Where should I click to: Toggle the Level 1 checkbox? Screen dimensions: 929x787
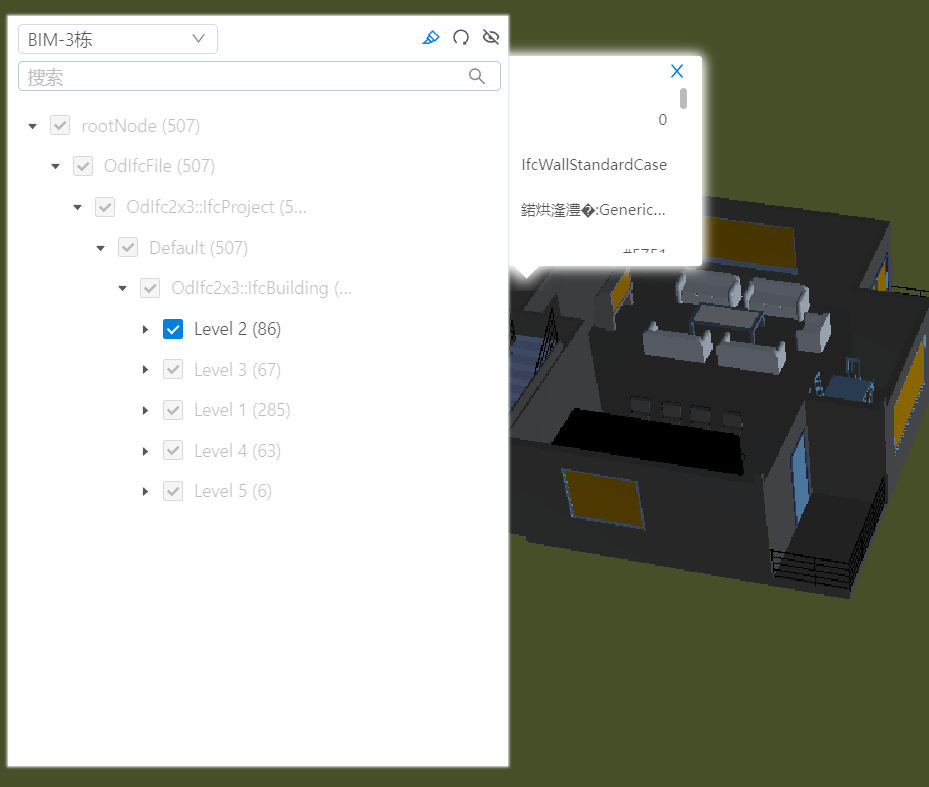pyautogui.click(x=173, y=410)
